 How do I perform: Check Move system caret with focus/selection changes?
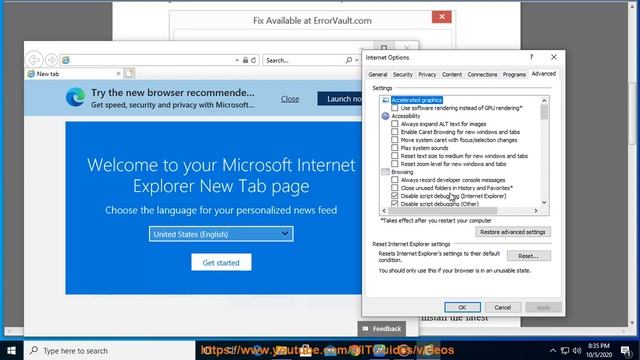394,140
